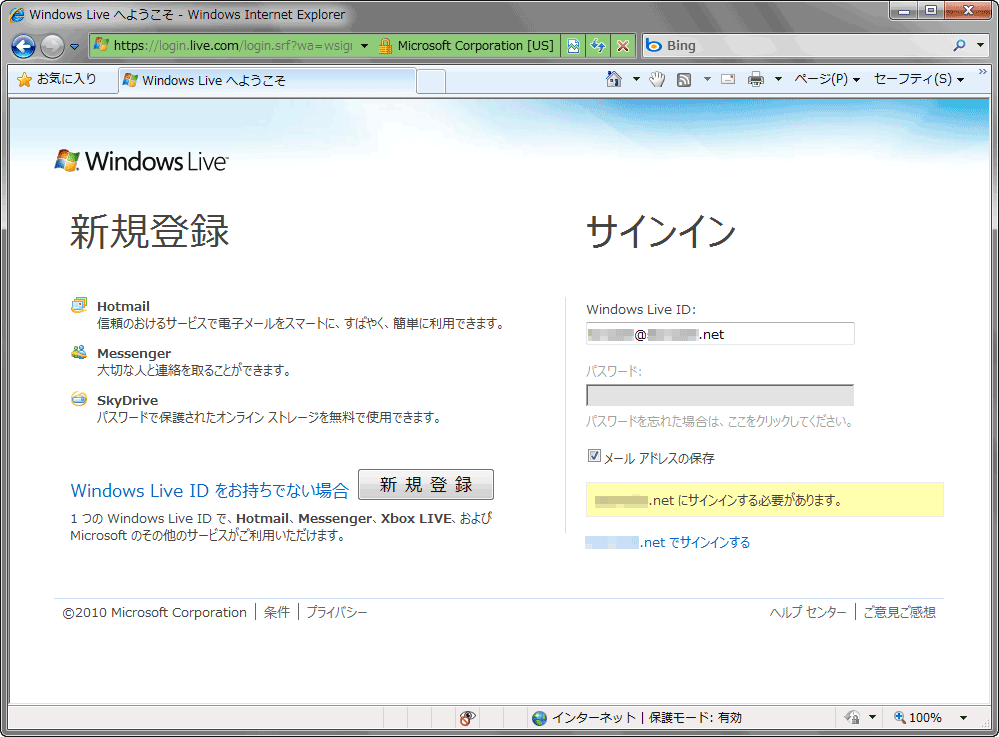Click the Home icon in command bar
Screen dimensions: 999x737
tap(614, 79)
